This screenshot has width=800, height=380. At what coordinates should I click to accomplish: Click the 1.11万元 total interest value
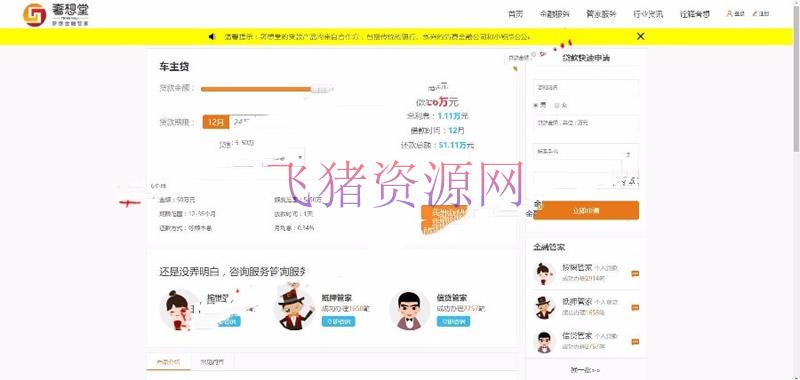453,116
